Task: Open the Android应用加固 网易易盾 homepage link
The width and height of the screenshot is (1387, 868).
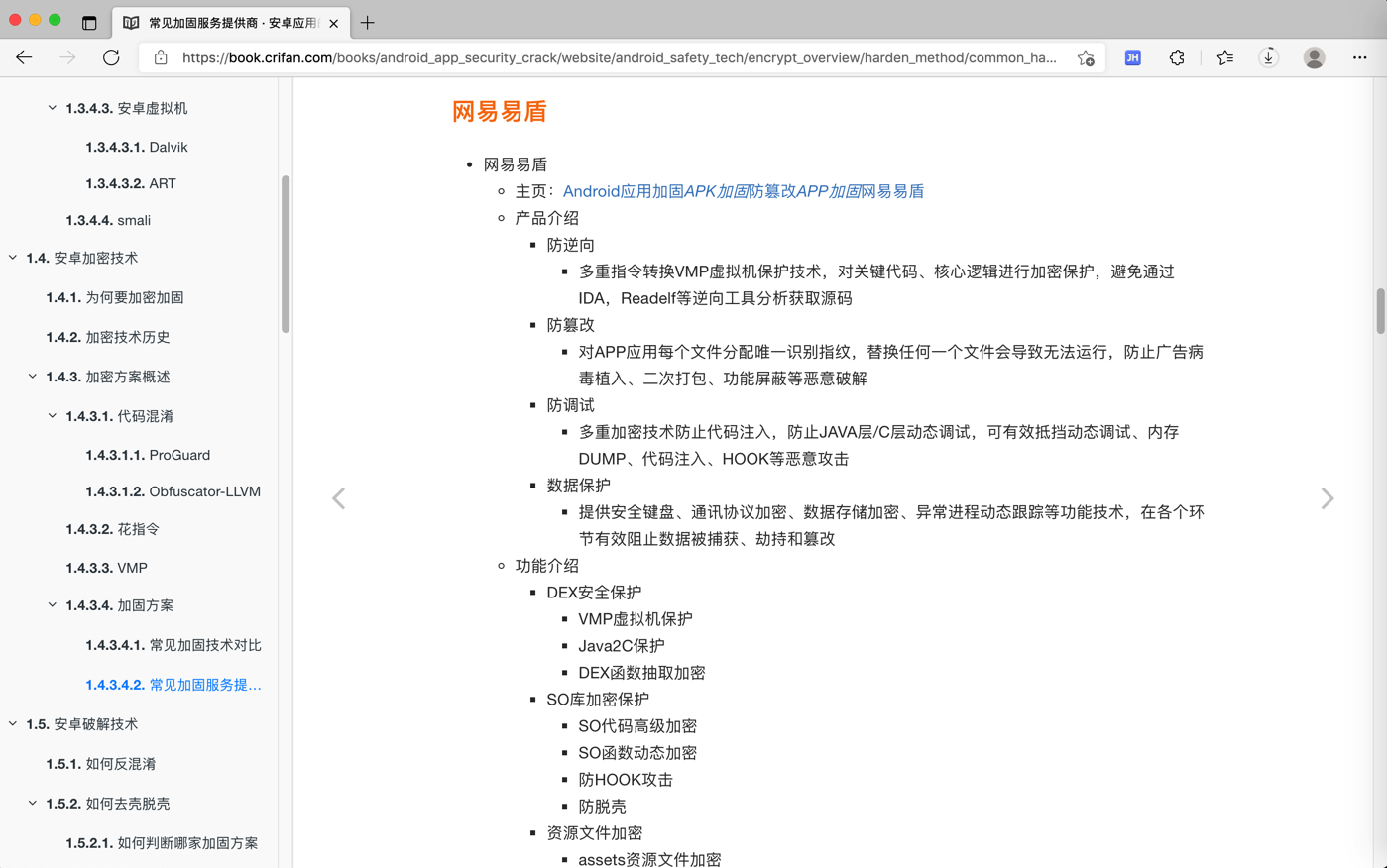Action: point(744,191)
